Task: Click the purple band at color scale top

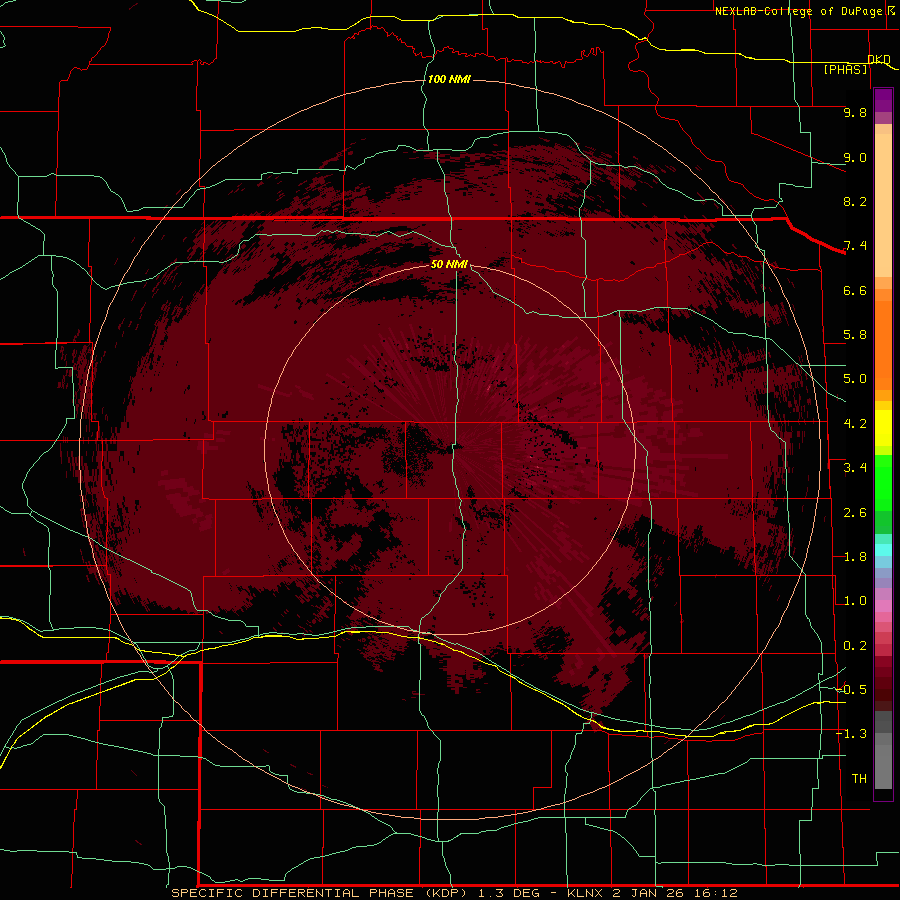Action: coord(883,100)
